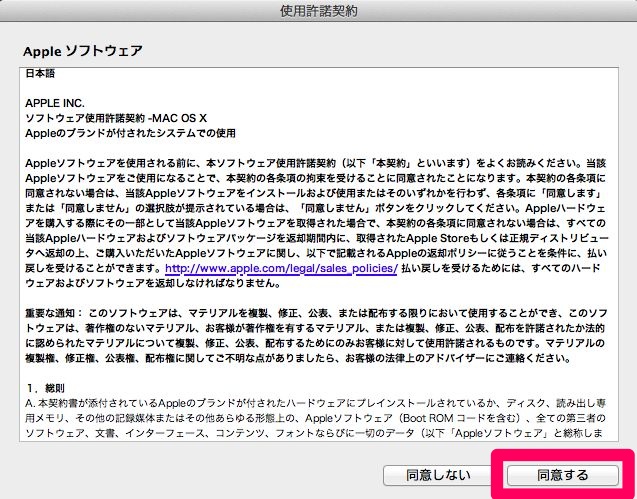The height and width of the screenshot is (499, 637).
Task: Open the apple.com/legal/sales_policies link
Action: point(281,268)
